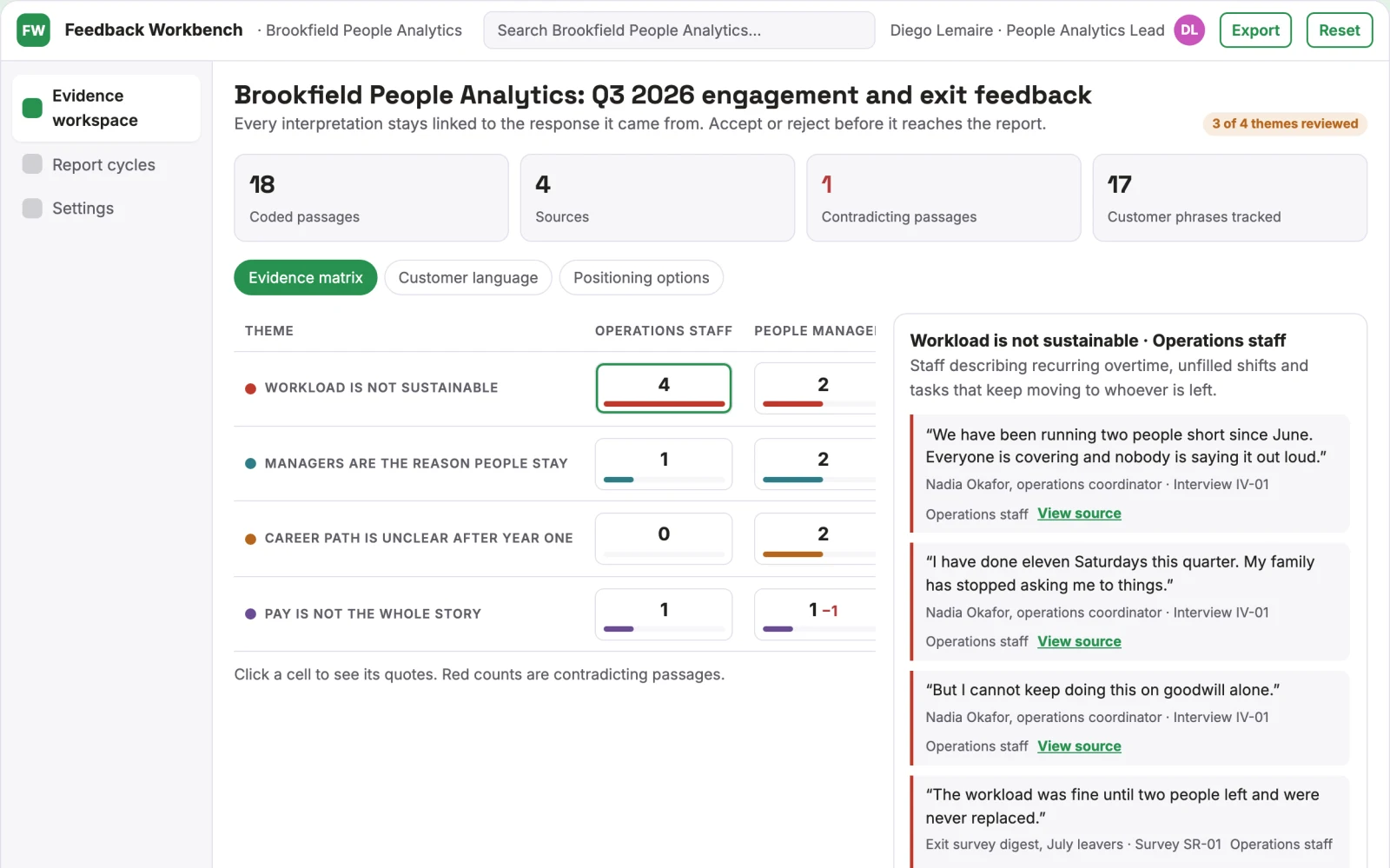This screenshot has width=1390, height=868.
Task: Click the 'Pay is not the whole story' label
Action: coord(373,614)
